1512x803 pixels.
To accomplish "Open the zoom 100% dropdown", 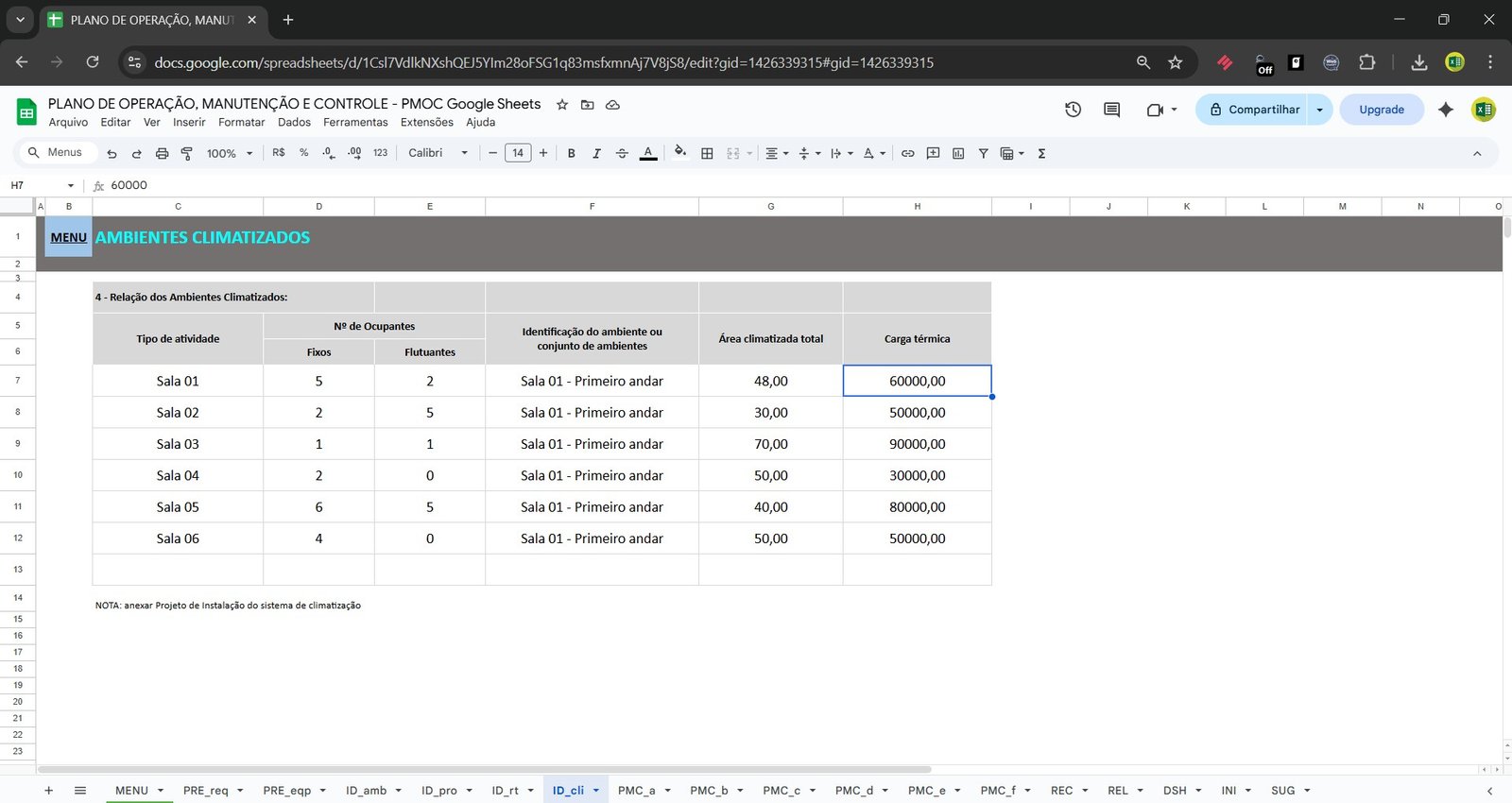I will (x=230, y=153).
